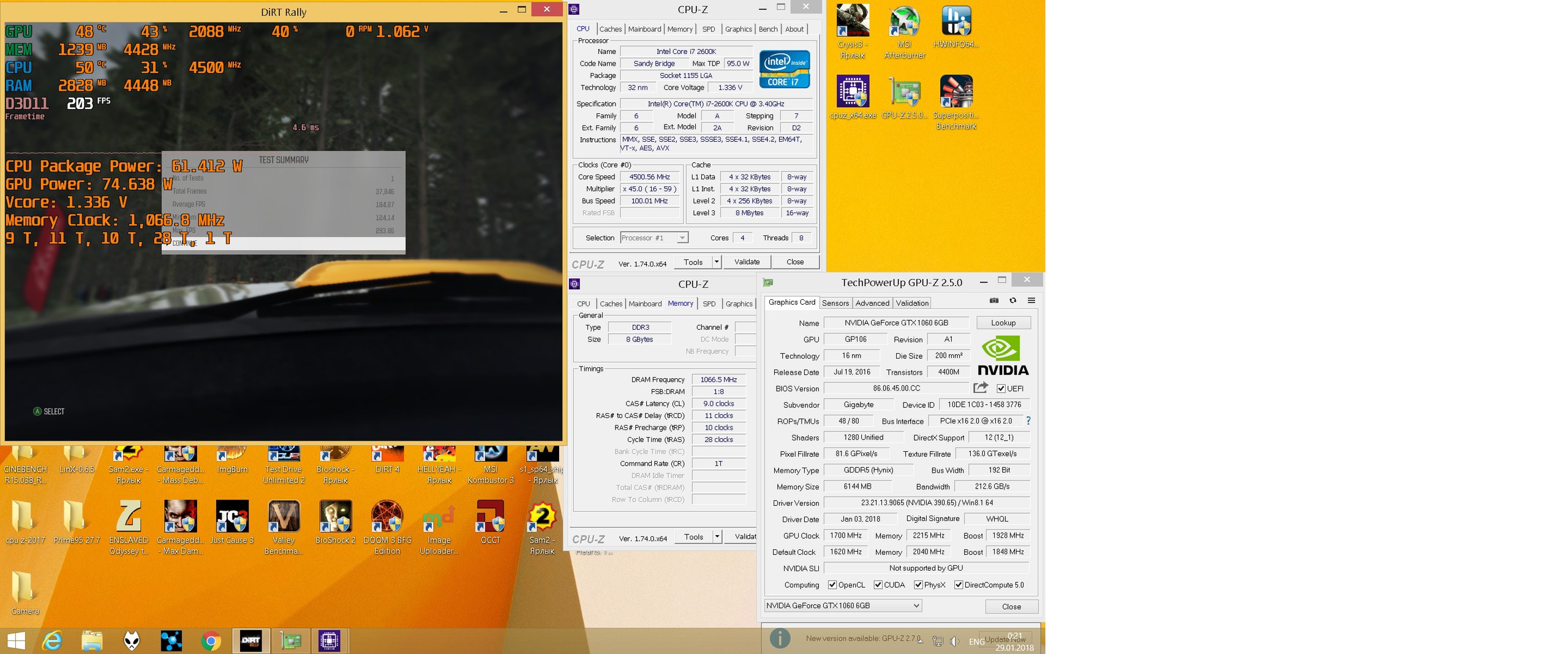Click the GPU-Z refresh icon
This screenshot has width=1568, height=654.
(1012, 301)
